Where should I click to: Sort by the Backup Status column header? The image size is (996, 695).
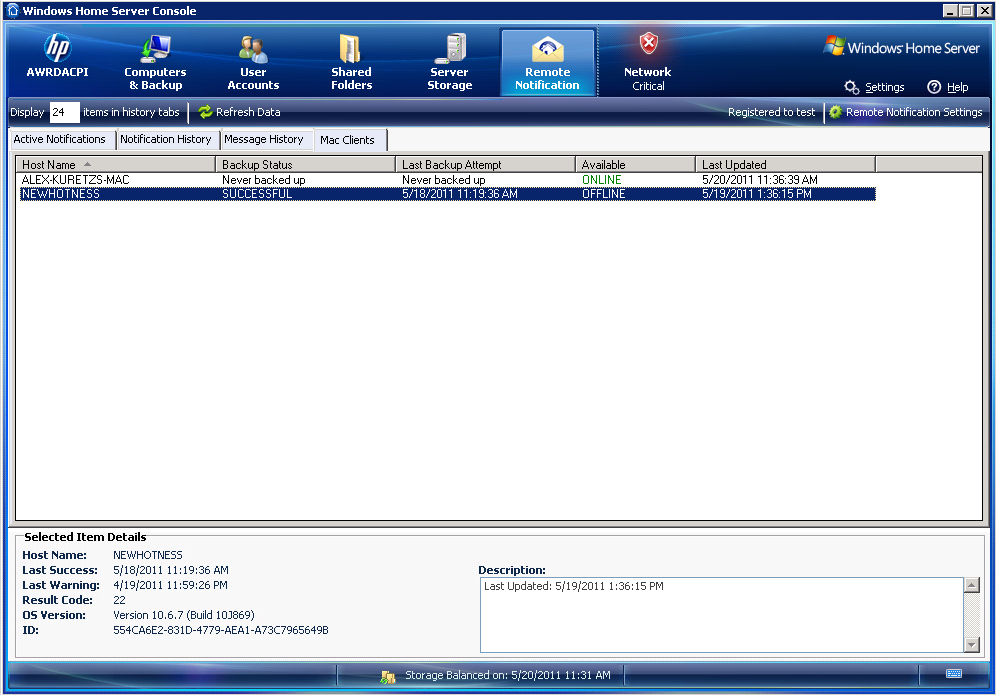(x=305, y=164)
